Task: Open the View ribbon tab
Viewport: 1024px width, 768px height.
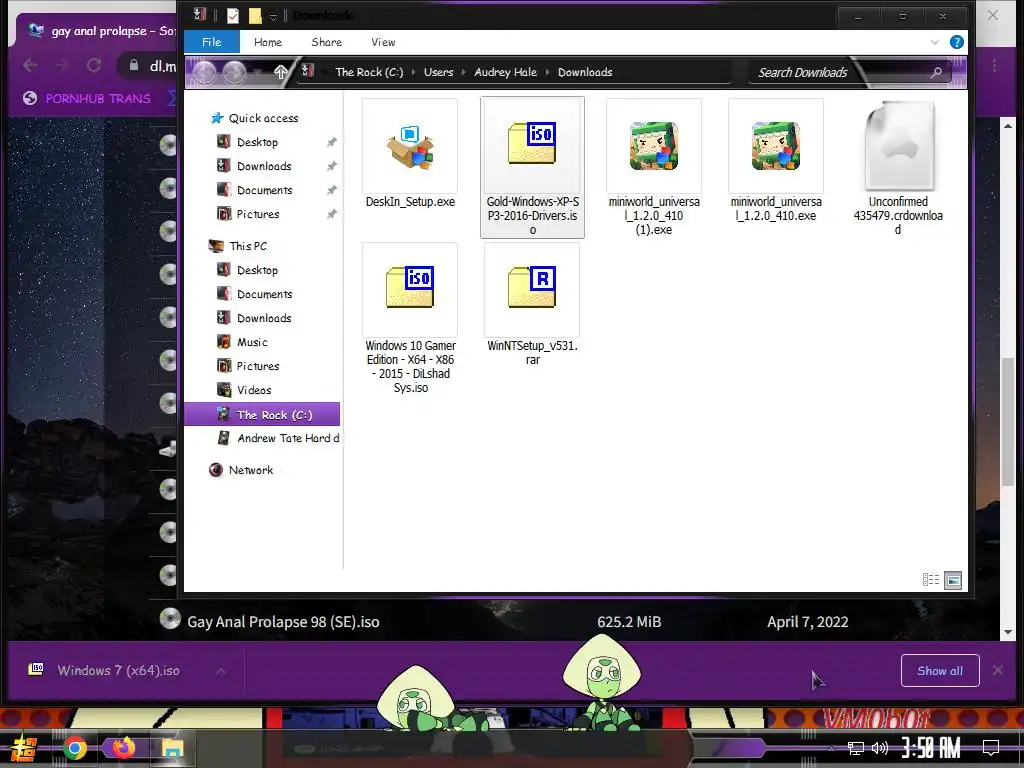Action: pos(383,42)
